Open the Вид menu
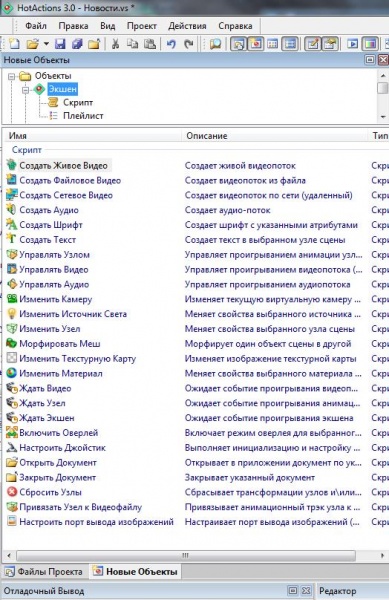 (x=107, y=26)
